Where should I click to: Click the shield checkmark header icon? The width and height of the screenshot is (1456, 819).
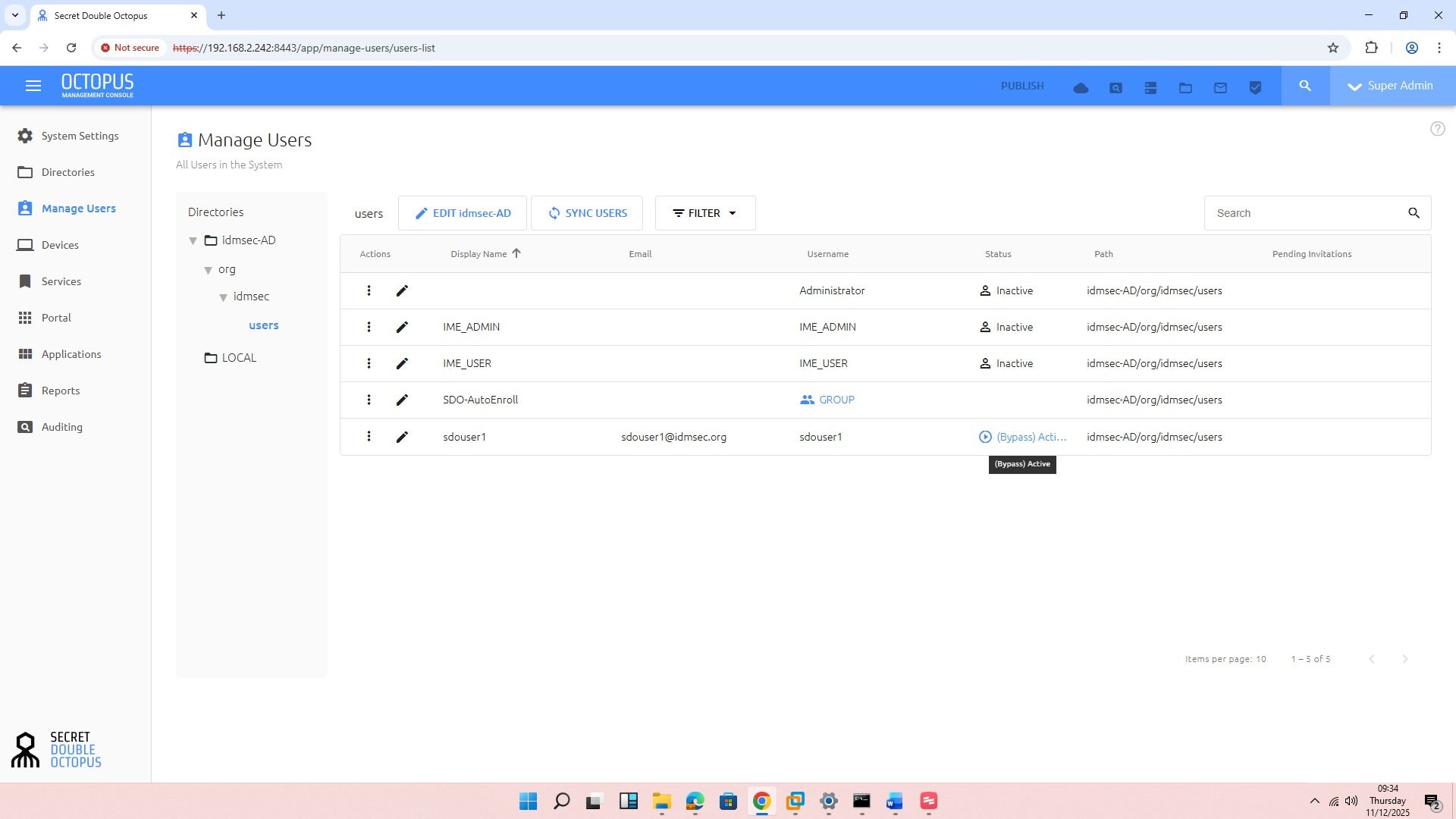coord(1255,88)
